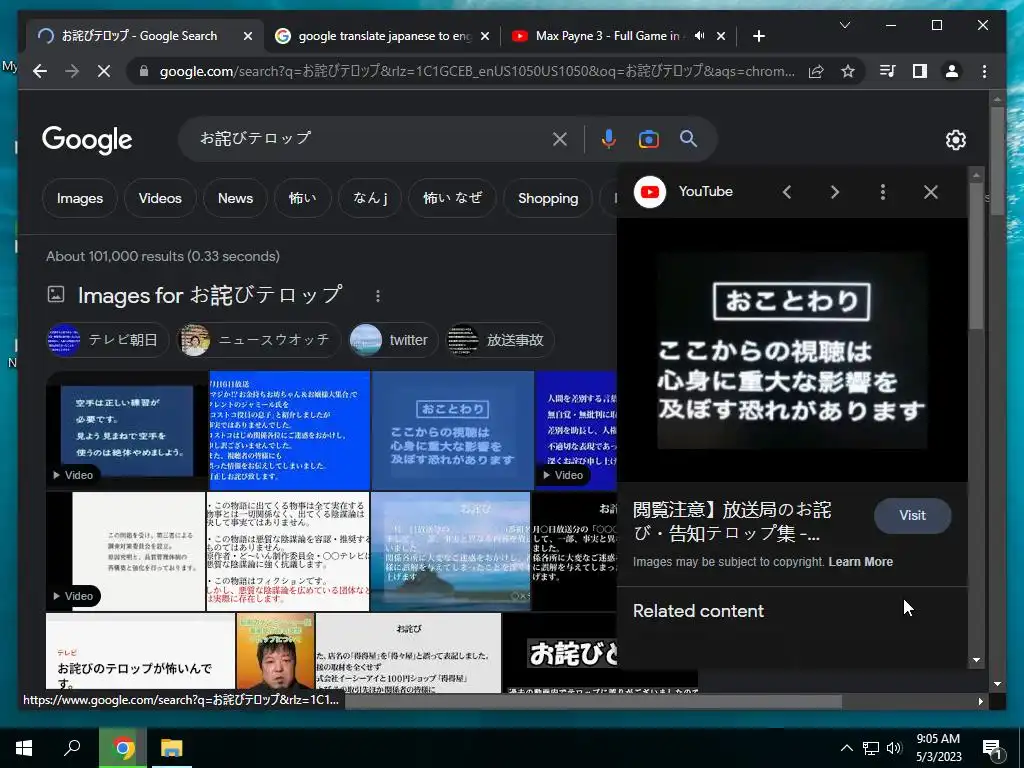
Task: Open thumbnail of man in orange shirt
Action: coord(276,652)
